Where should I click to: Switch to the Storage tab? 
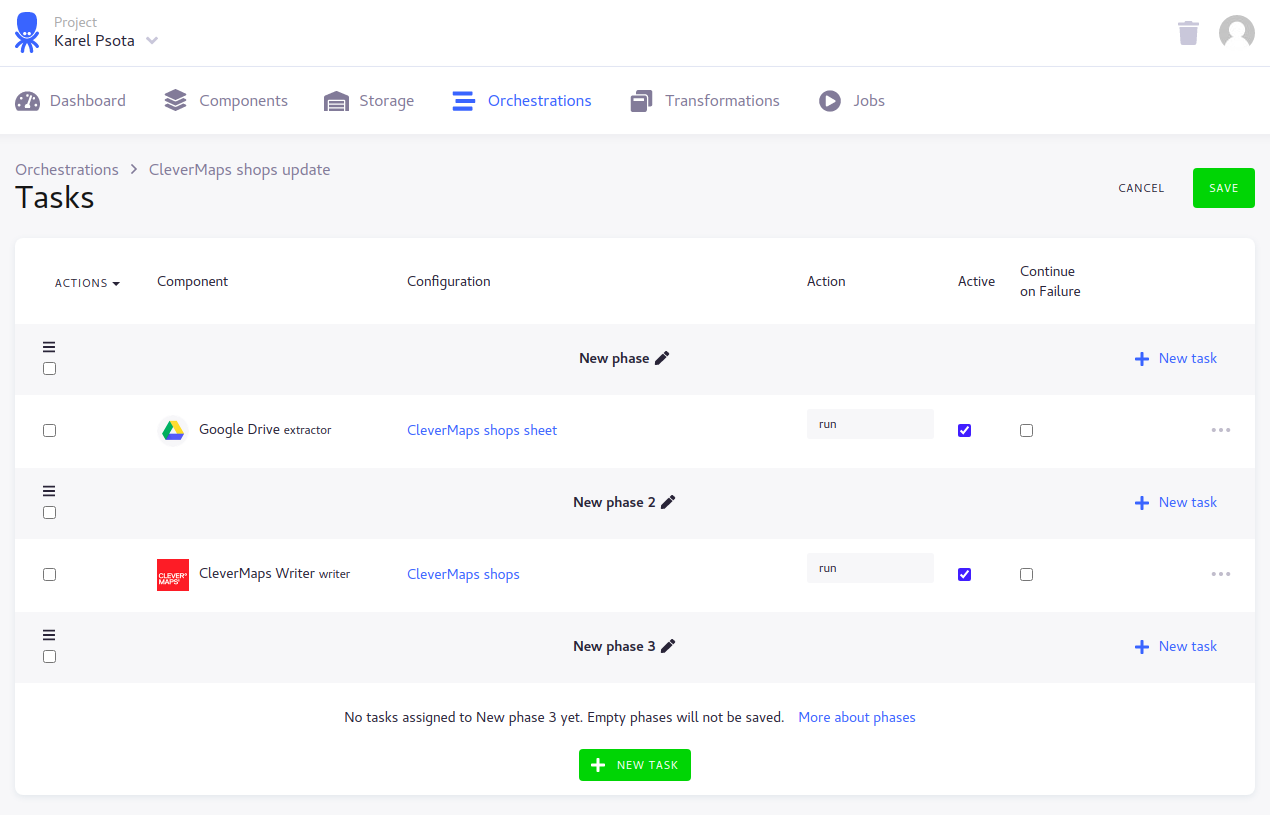[x=369, y=101]
